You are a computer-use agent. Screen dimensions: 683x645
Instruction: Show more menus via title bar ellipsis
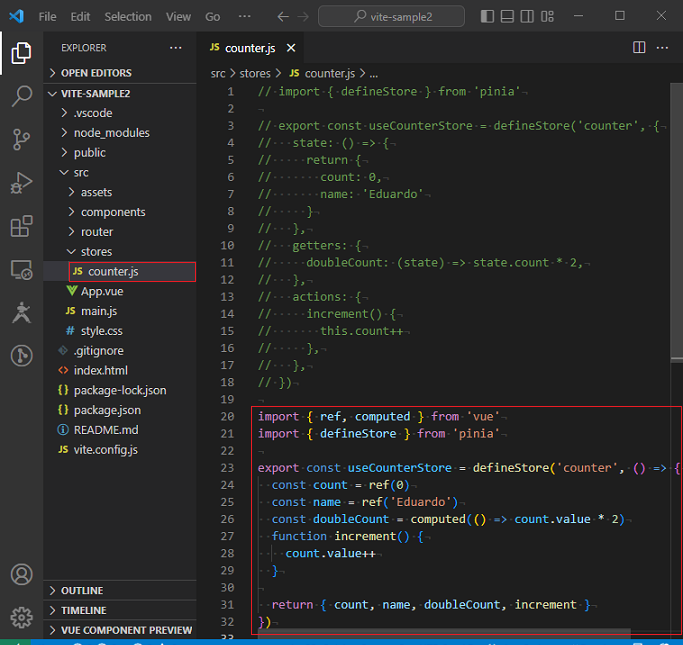[x=244, y=17]
